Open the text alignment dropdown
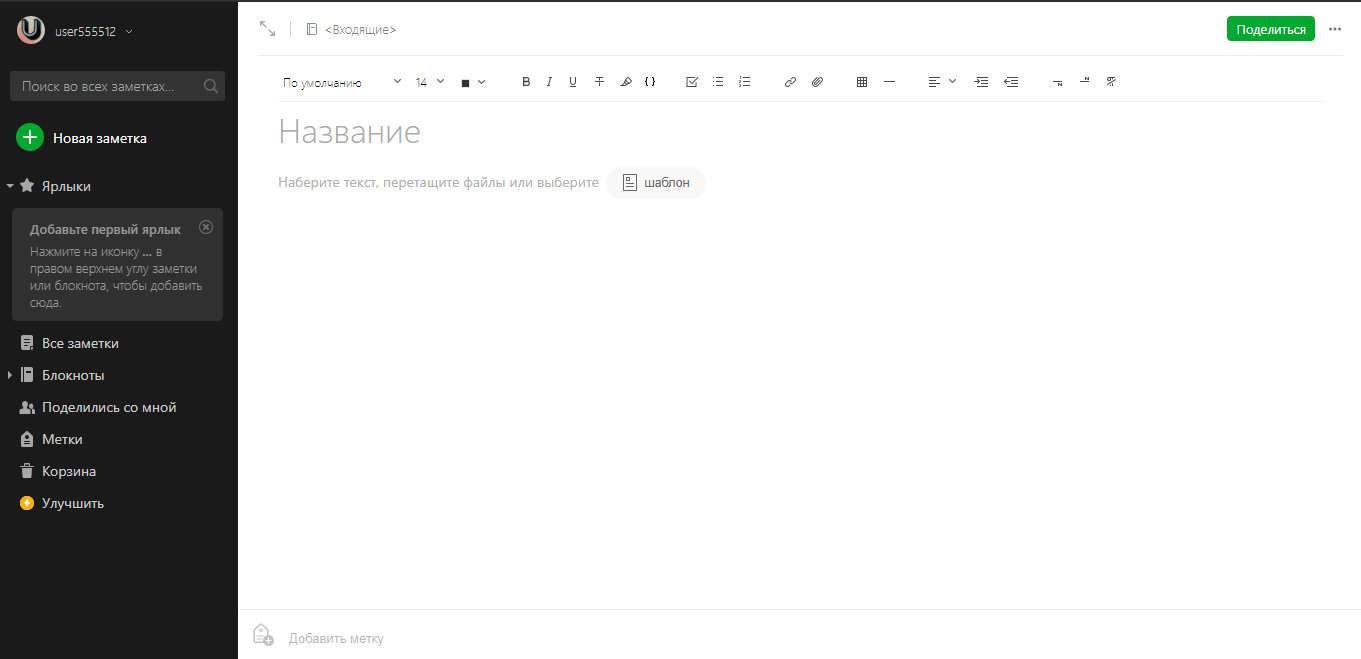Viewport: 1361px width, 659px height. tap(942, 82)
